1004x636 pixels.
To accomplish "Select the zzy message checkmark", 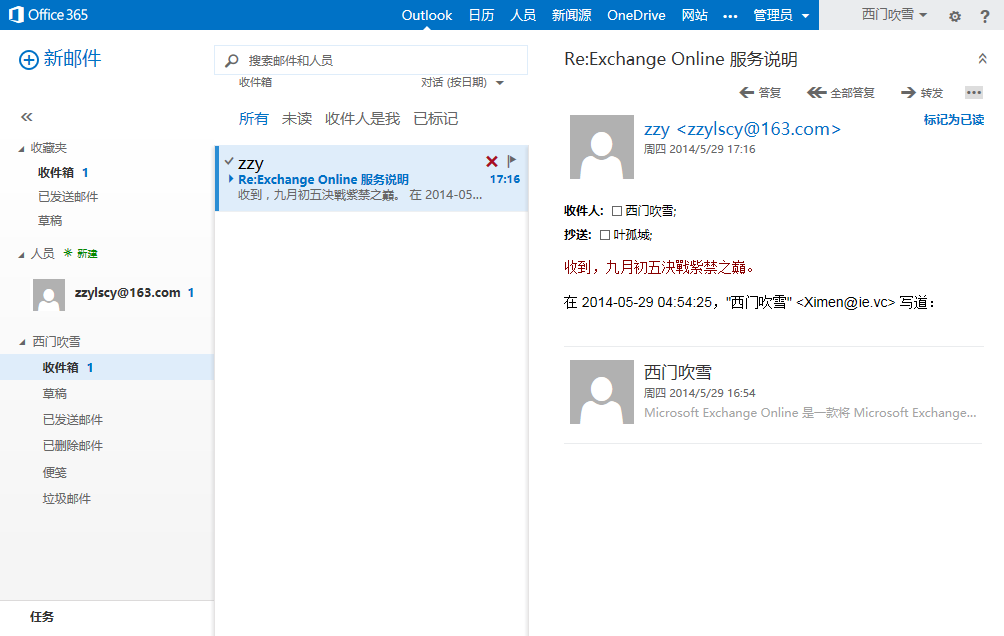I will (x=229, y=161).
